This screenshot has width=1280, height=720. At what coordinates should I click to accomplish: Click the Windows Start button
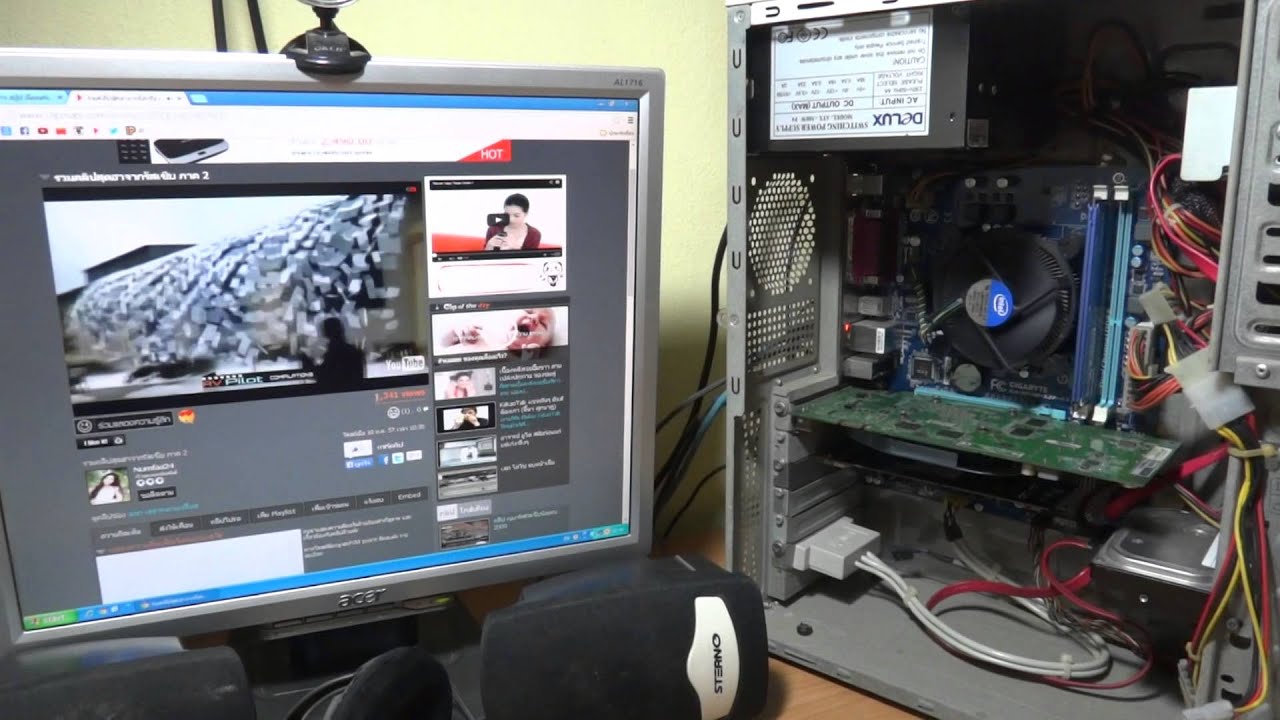(48, 620)
